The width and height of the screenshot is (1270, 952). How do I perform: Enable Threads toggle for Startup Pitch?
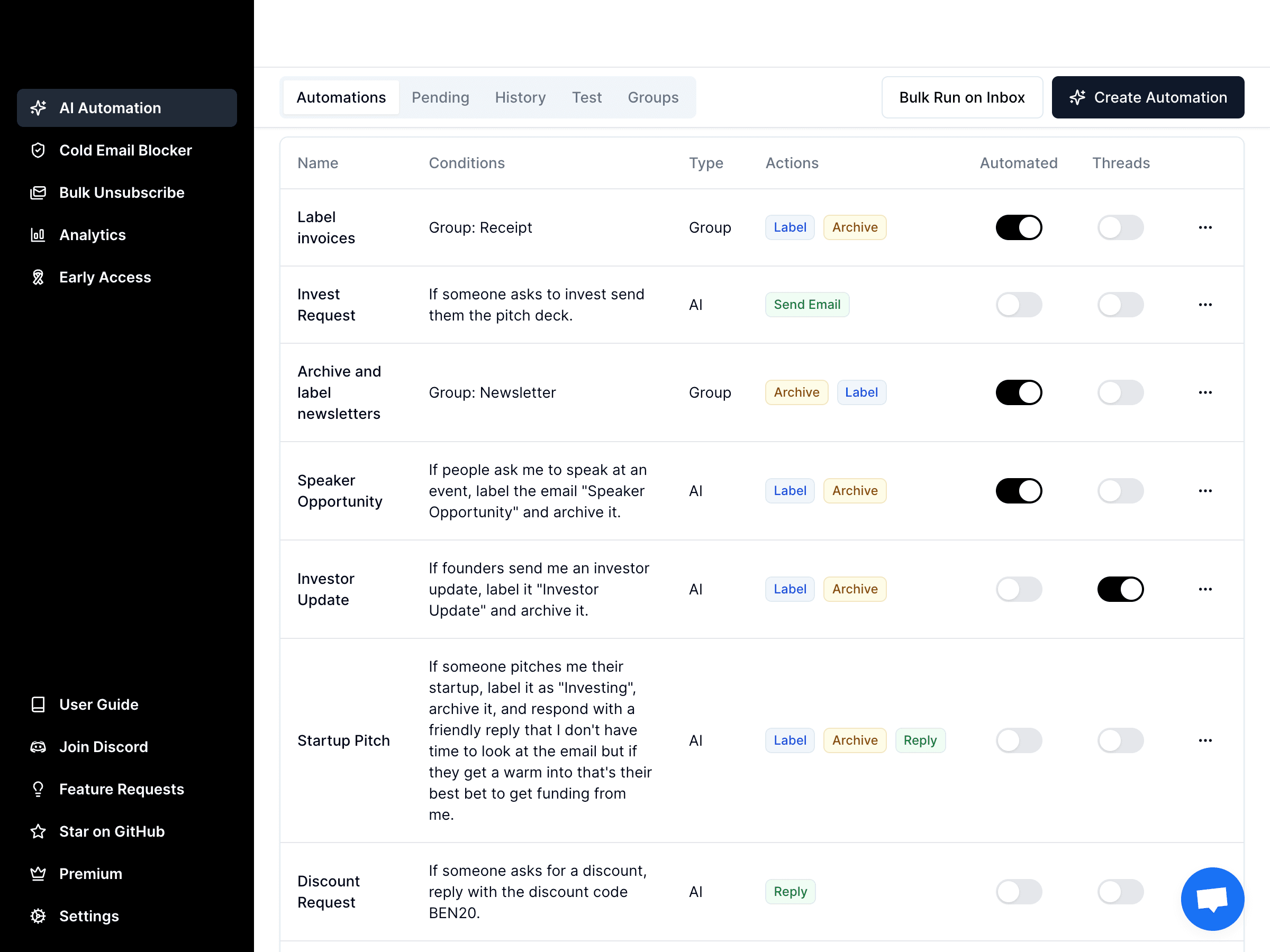click(1120, 740)
